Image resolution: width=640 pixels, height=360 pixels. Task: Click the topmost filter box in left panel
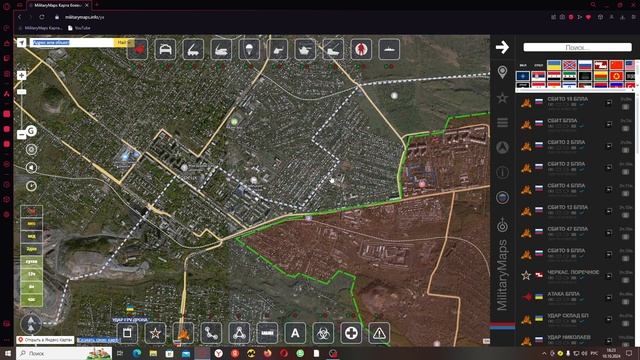tap(31, 211)
